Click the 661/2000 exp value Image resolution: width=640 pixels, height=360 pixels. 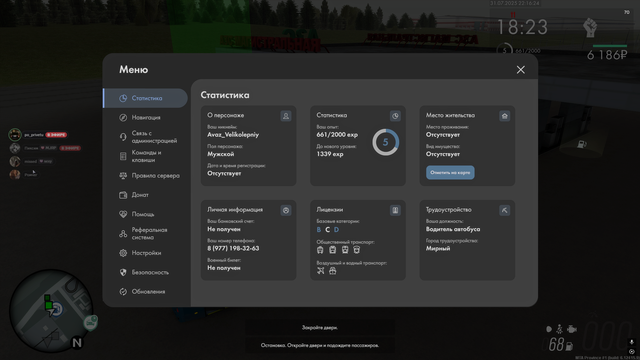pos(337,135)
